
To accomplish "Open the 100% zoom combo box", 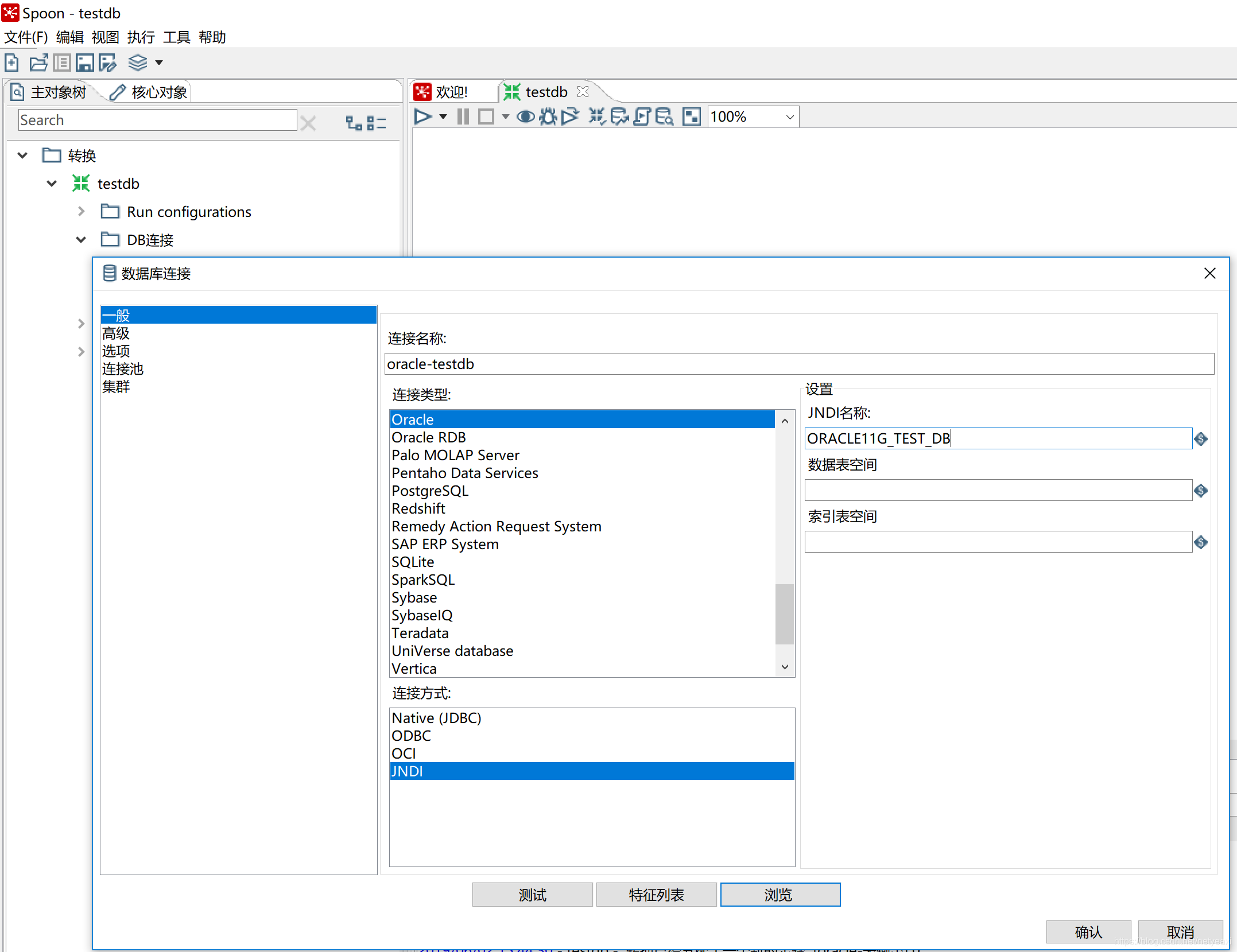I will 753,117.
